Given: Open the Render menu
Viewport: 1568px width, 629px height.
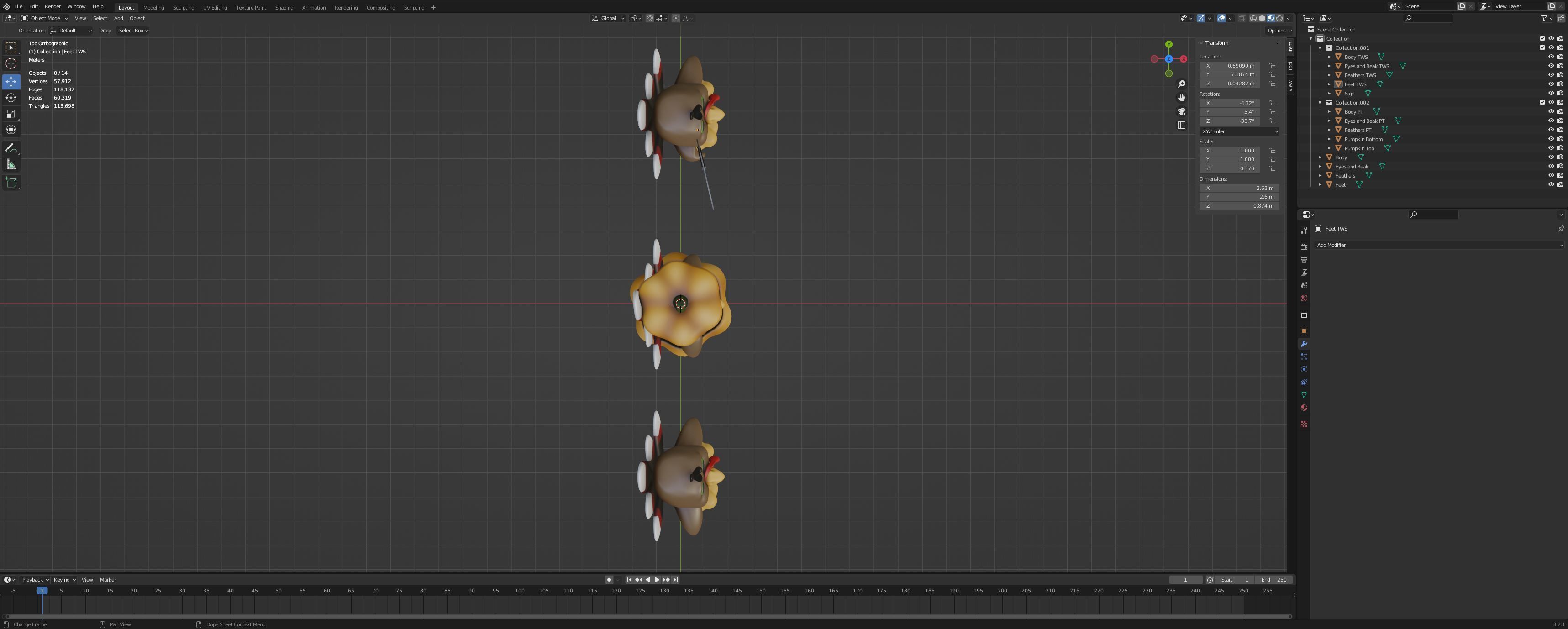Looking at the screenshot, I should 53,7.
